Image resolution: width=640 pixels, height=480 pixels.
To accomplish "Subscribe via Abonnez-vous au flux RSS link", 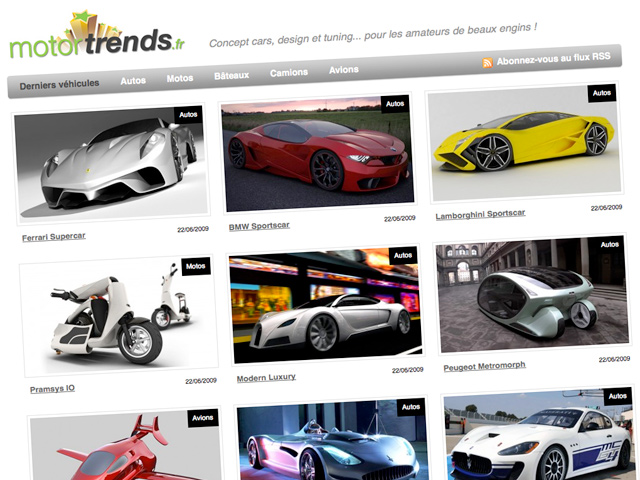I will click(x=553, y=58).
